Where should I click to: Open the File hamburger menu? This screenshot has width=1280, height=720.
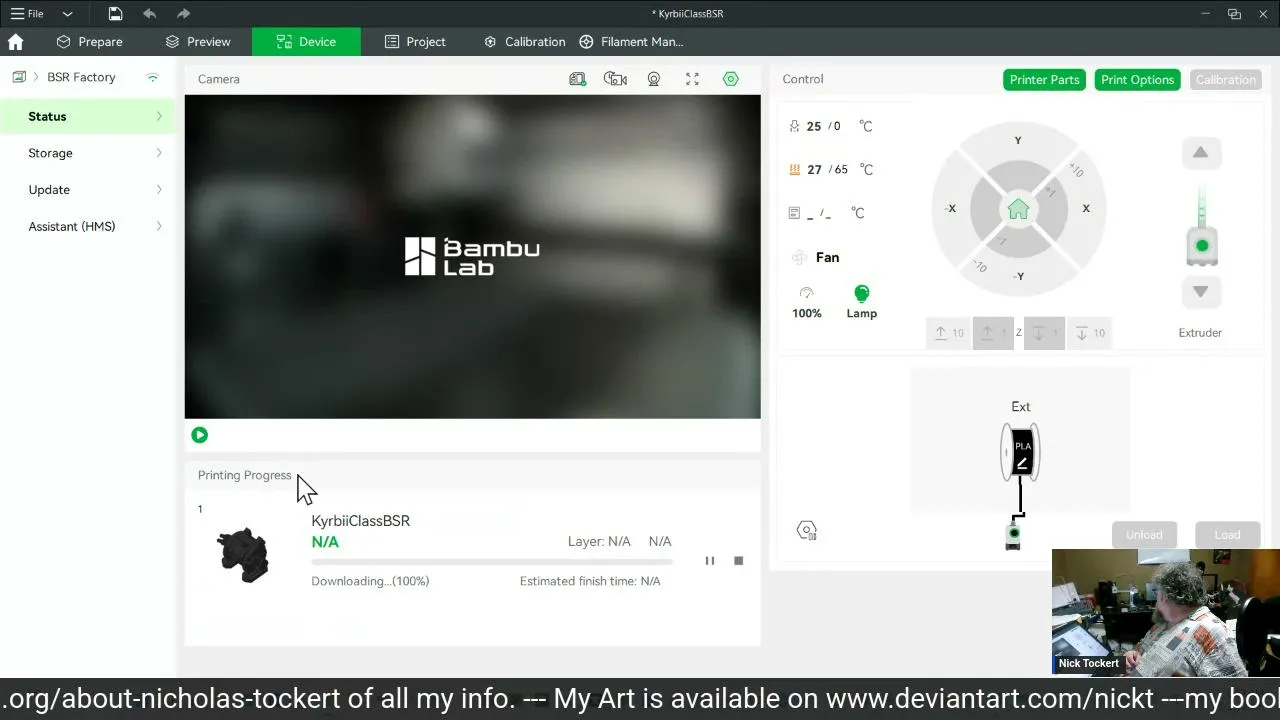point(27,14)
